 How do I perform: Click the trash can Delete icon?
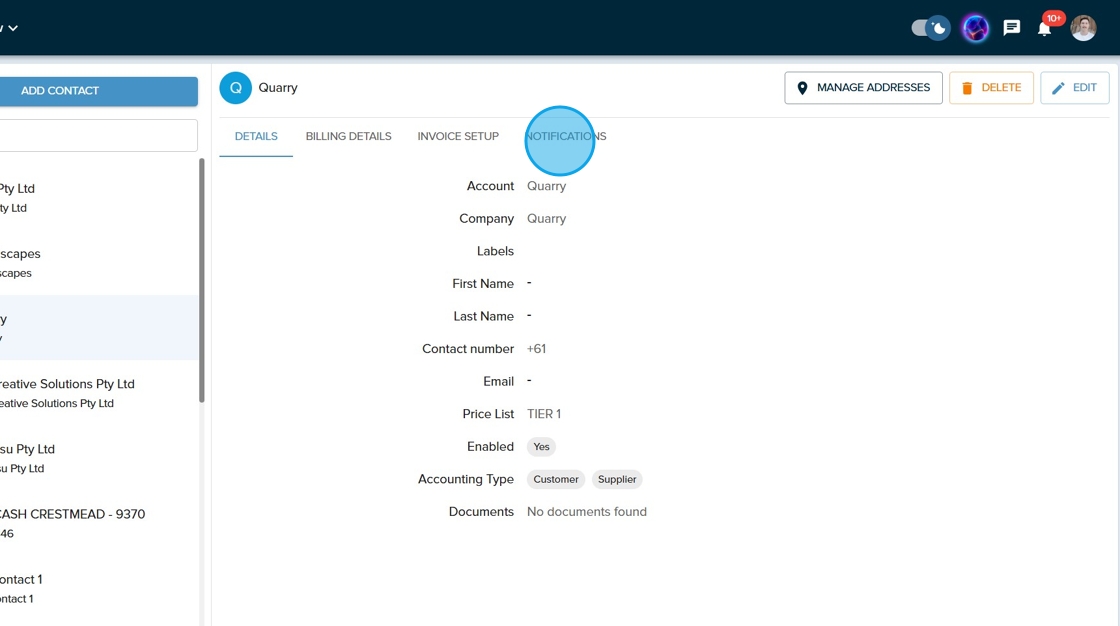(x=967, y=88)
